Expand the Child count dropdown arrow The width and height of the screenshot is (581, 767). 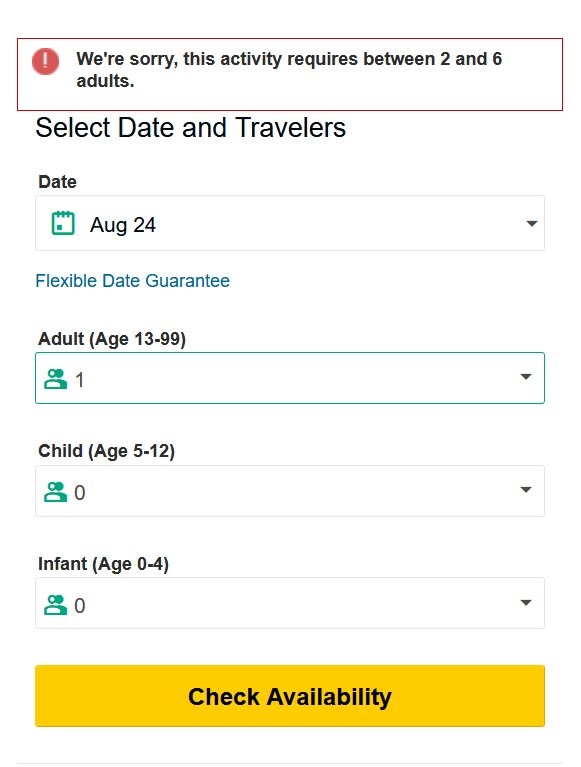[526, 489]
